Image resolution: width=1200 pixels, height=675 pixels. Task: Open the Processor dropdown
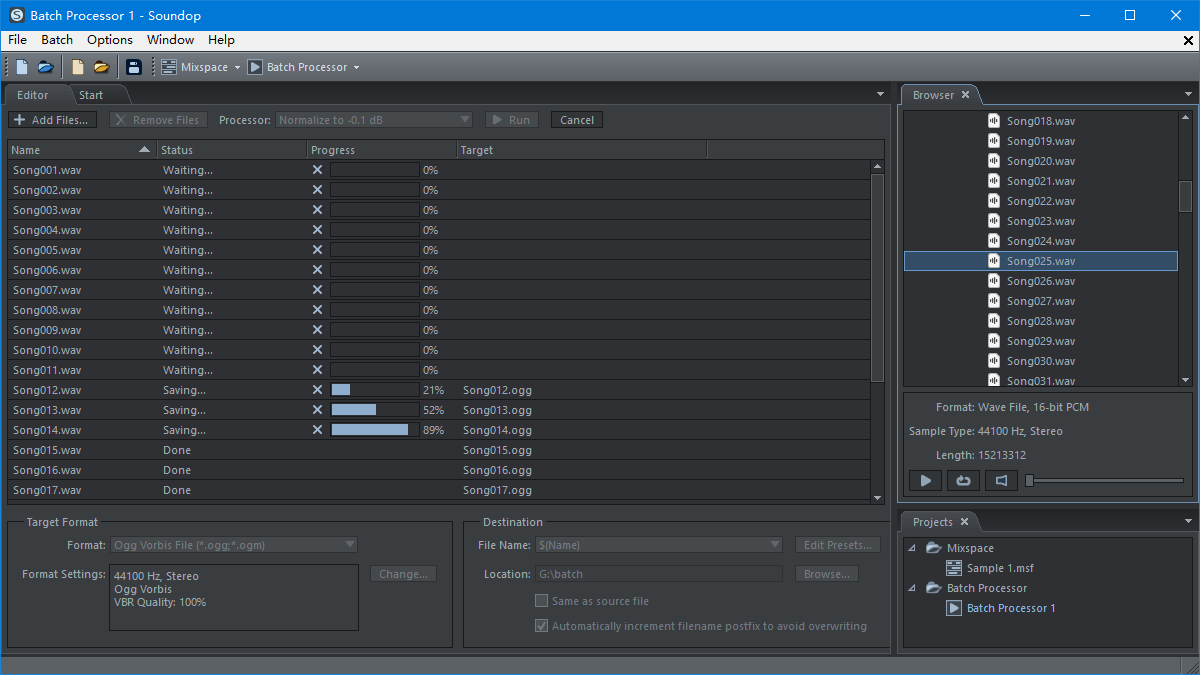373,119
